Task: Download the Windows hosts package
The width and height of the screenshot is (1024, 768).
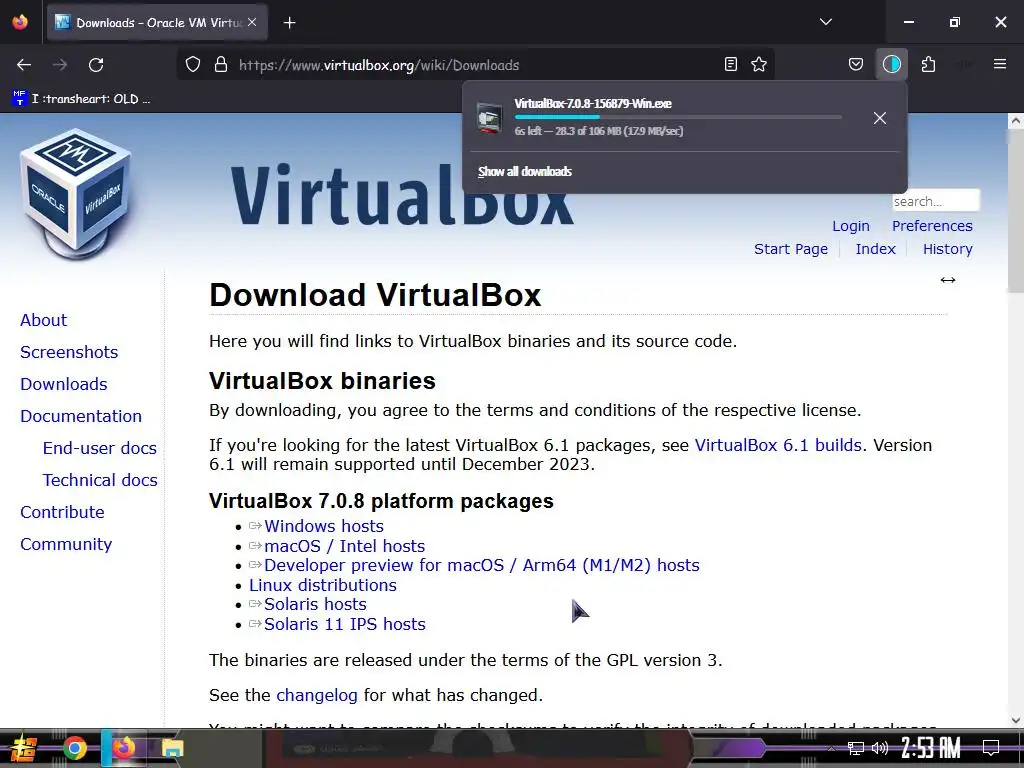Action: (323, 526)
